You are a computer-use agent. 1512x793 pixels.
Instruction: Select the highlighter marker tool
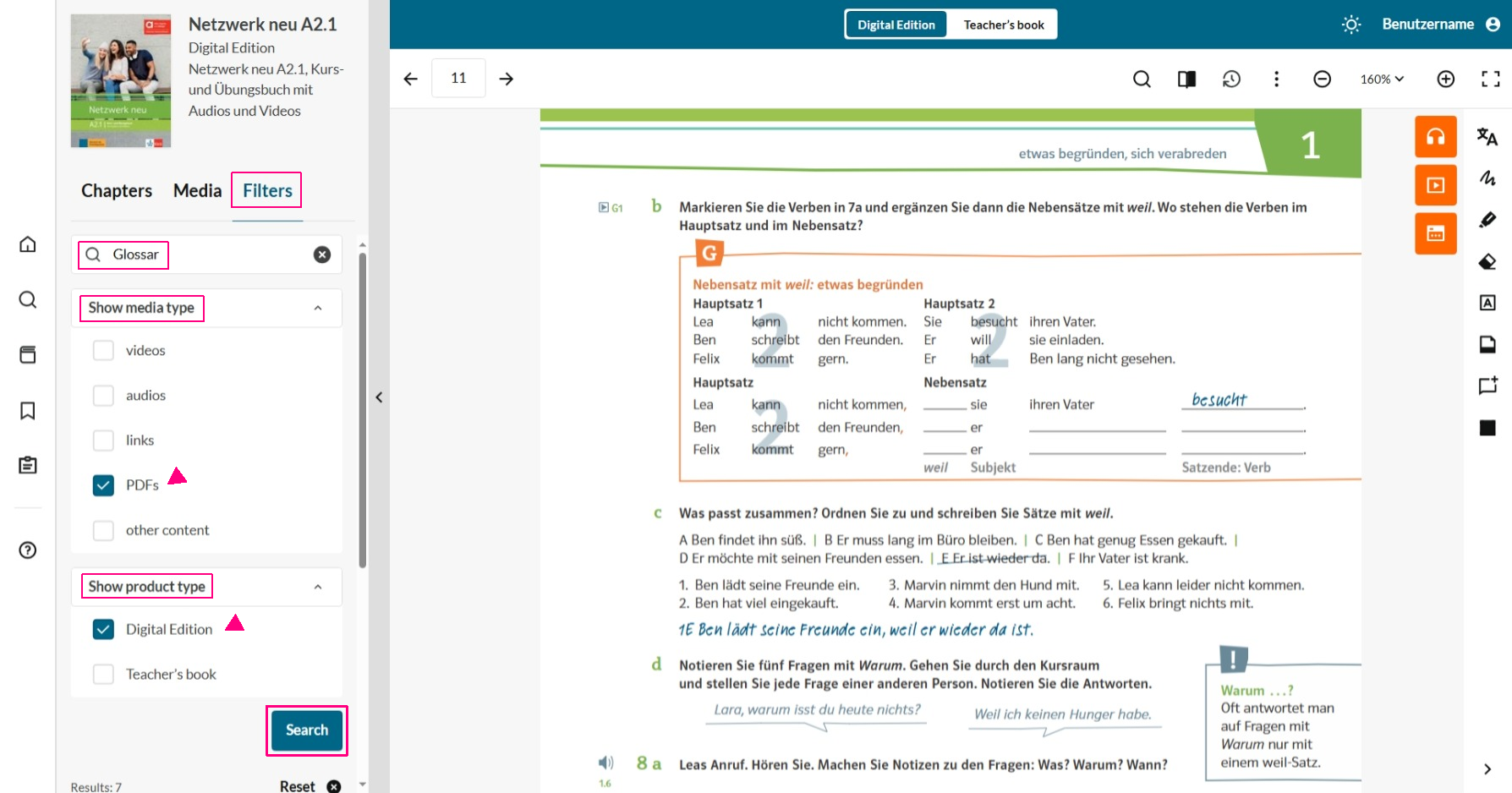point(1487,220)
